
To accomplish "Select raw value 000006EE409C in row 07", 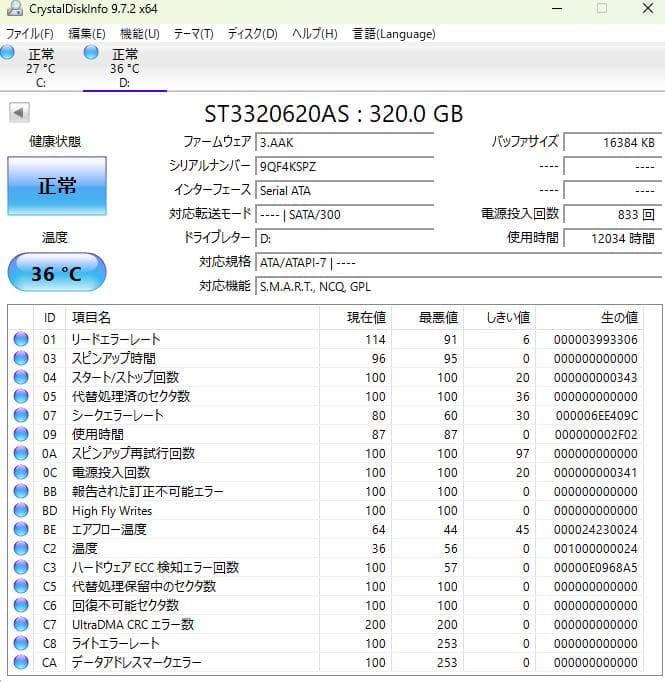I will (596, 415).
